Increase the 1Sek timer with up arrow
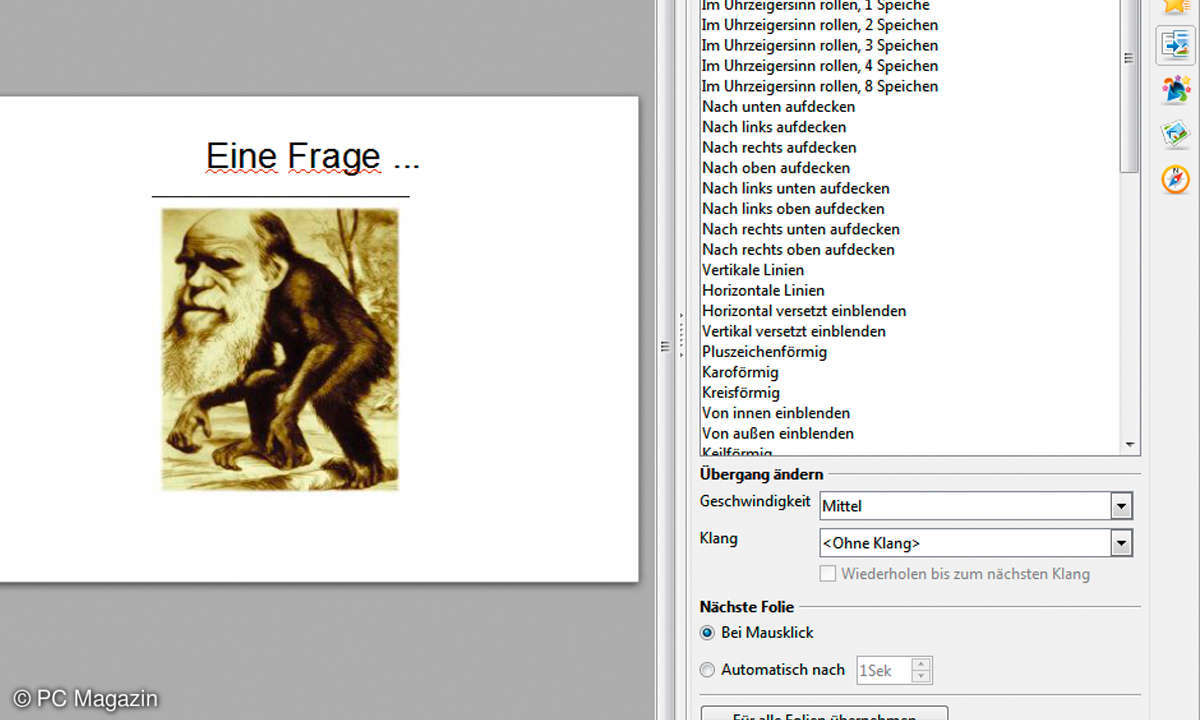The width and height of the screenshot is (1200, 720). [x=922, y=664]
